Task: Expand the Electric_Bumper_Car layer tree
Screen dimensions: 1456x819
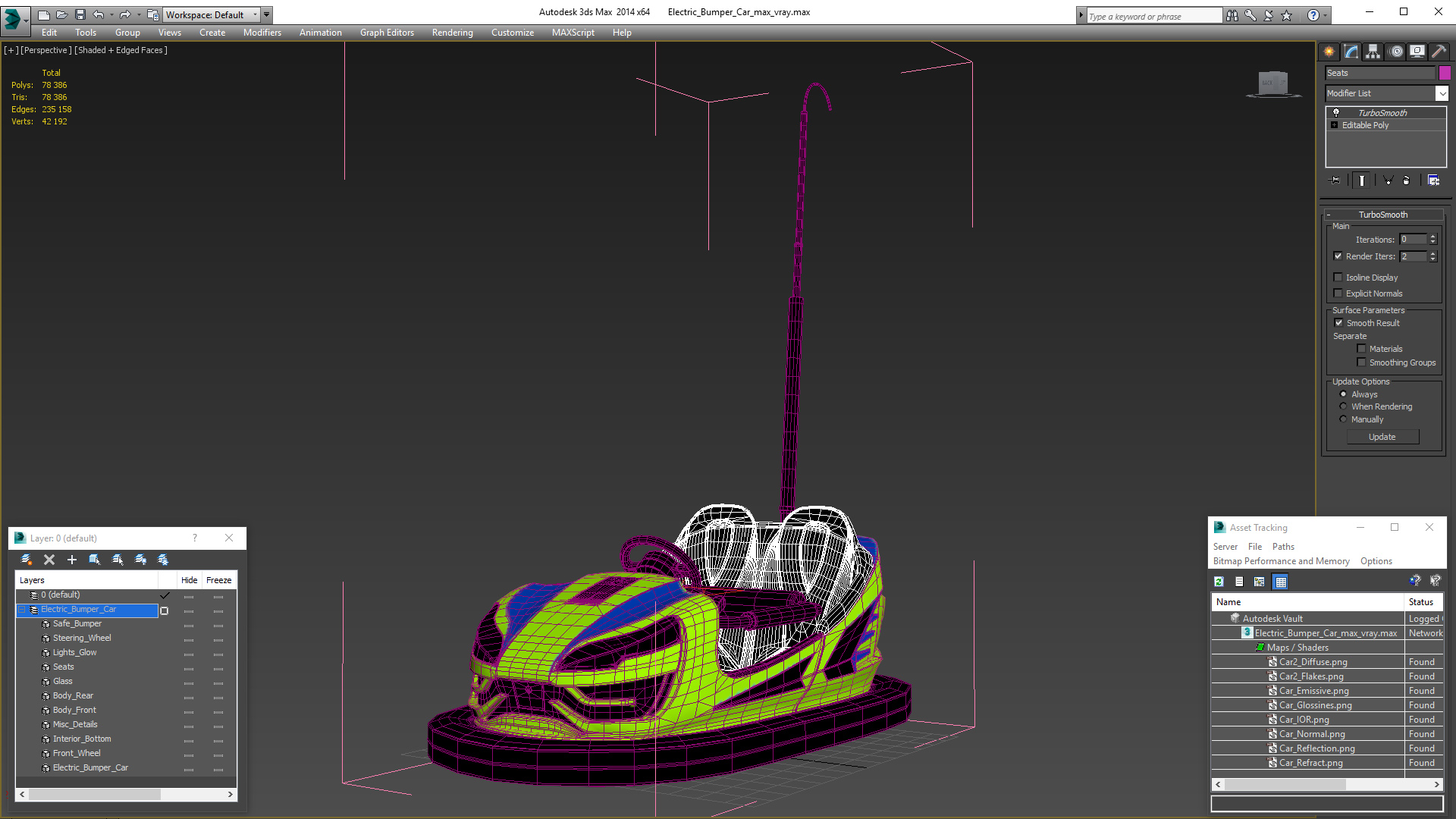Action: click(x=22, y=609)
